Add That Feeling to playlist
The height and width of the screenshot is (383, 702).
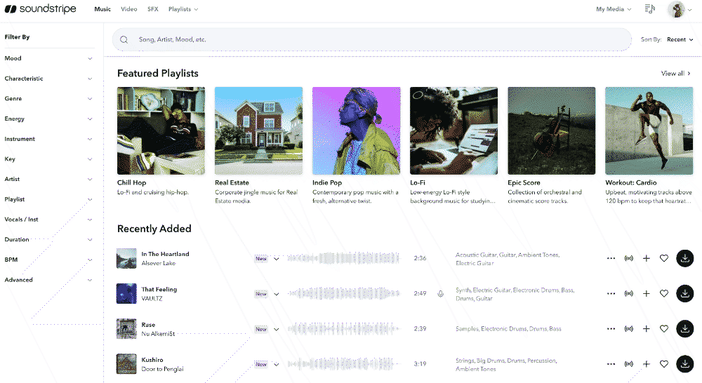coord(646,293)
